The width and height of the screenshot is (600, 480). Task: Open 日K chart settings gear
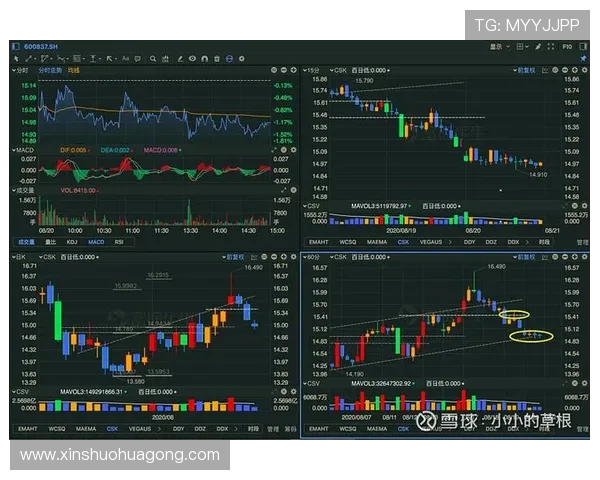[x=293, y=257]
